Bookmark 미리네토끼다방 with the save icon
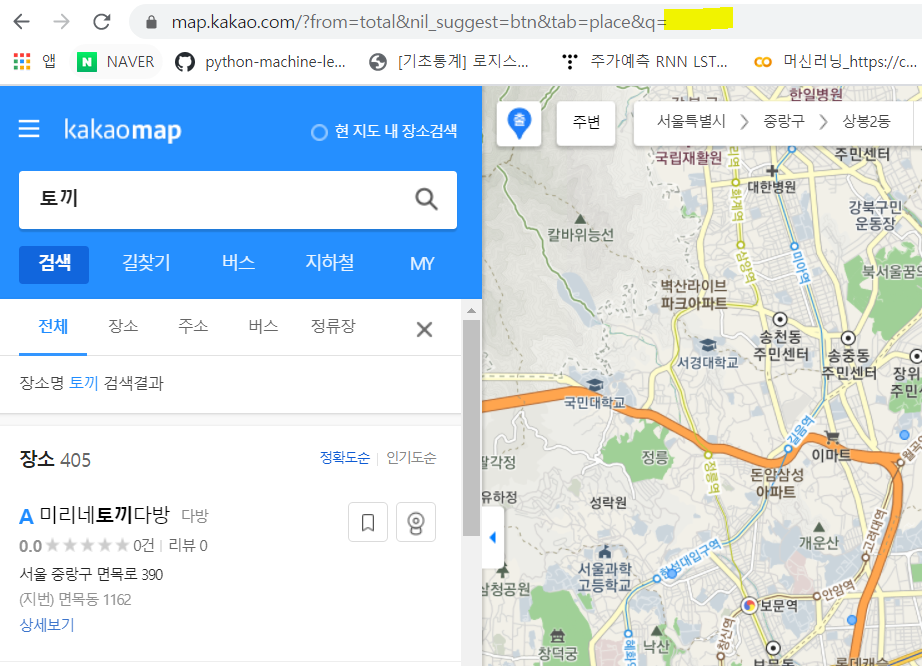 pos(368,522)
